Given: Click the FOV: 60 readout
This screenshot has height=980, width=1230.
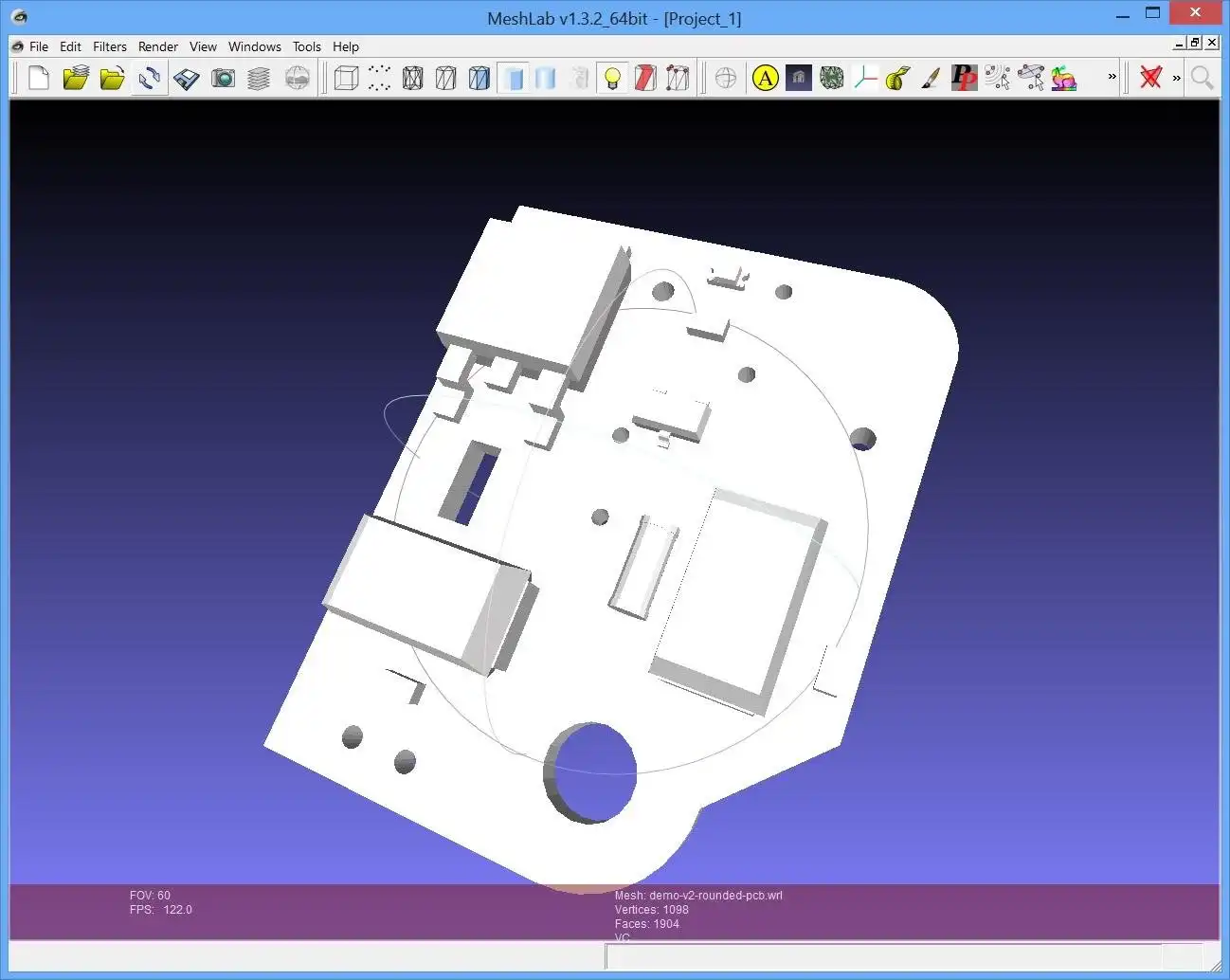Looking at the screenshot, I should click(150, 895).
